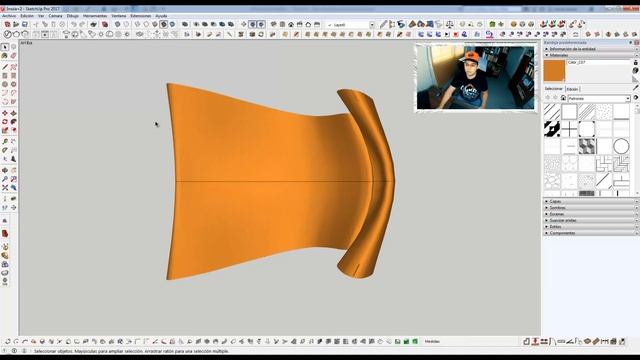
Task: Click the materials Home library icon
Action: [x=563, y=98]
